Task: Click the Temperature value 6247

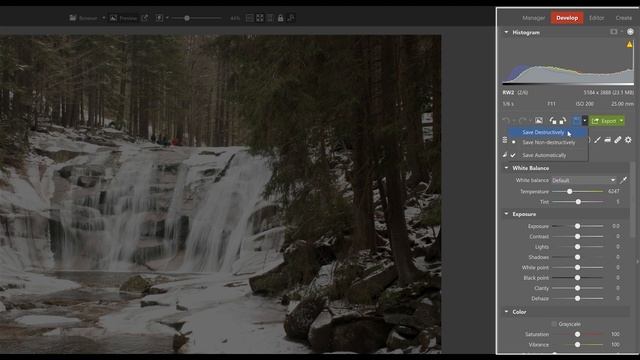Action: click(613, 191)
